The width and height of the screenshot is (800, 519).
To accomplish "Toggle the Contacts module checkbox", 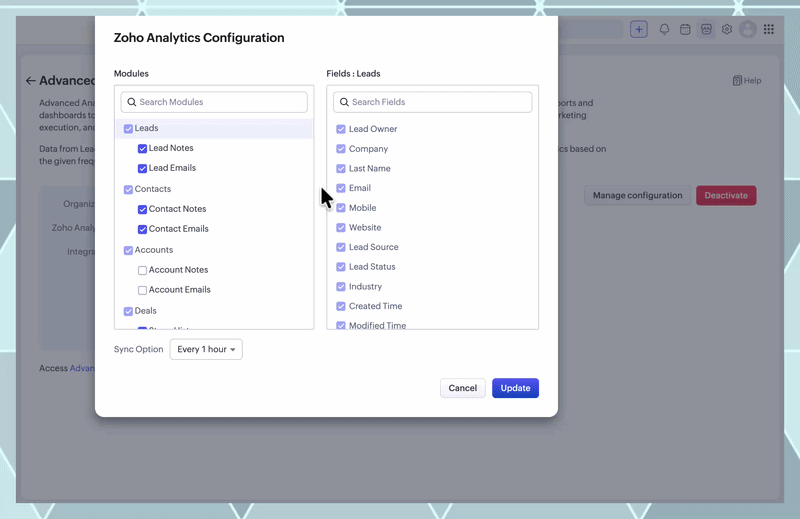I will (x=128, y=189).
